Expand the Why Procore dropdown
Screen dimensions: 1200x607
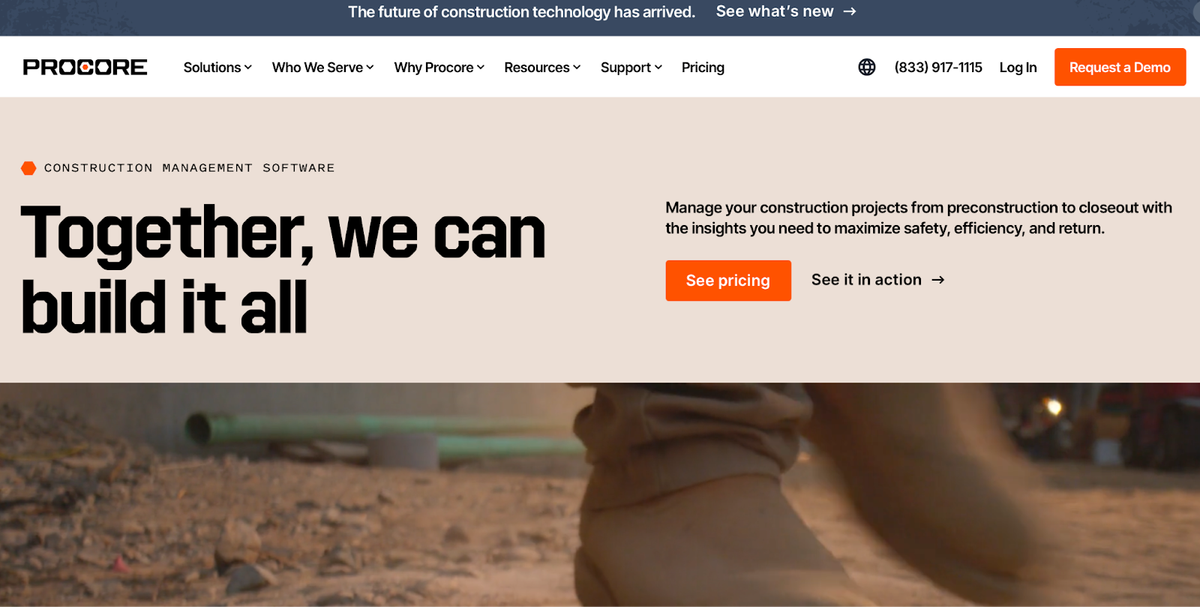click(x=439, y=67)
